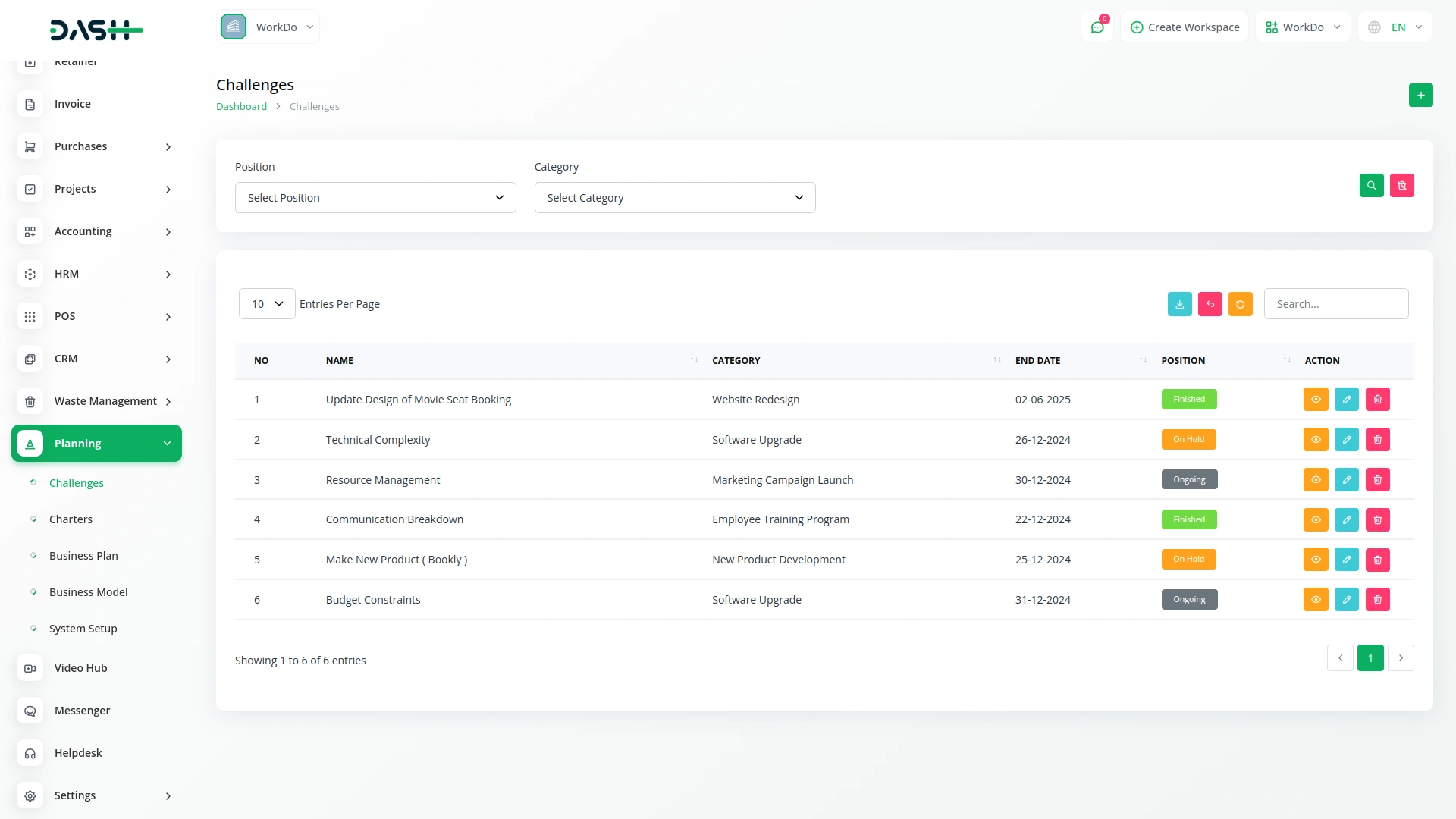Open Charters in the Planning submenu
The image size is (1456, 819).
pyautogui.click(x=71, y=519)
